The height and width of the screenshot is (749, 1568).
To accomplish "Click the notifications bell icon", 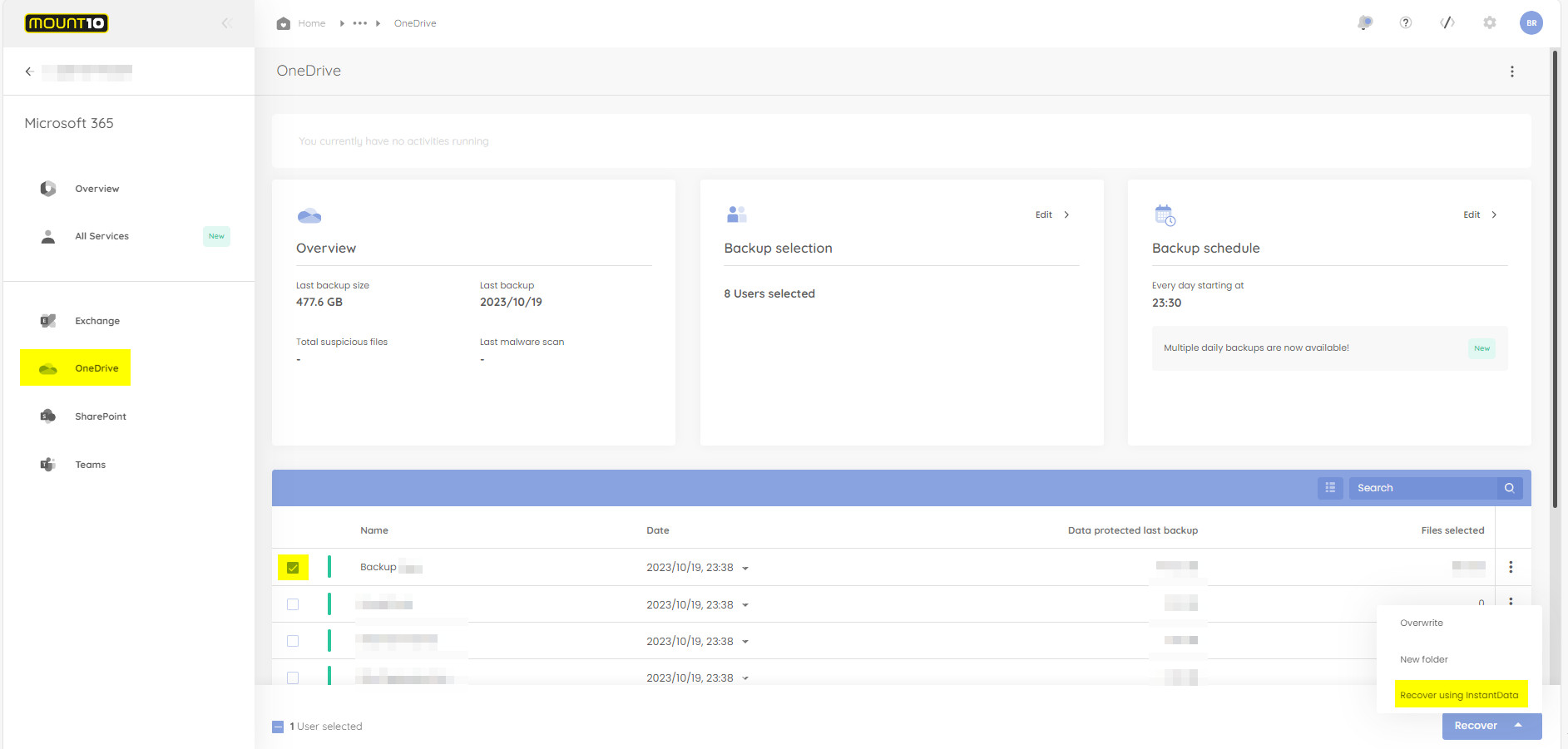I will [1364, 23].
